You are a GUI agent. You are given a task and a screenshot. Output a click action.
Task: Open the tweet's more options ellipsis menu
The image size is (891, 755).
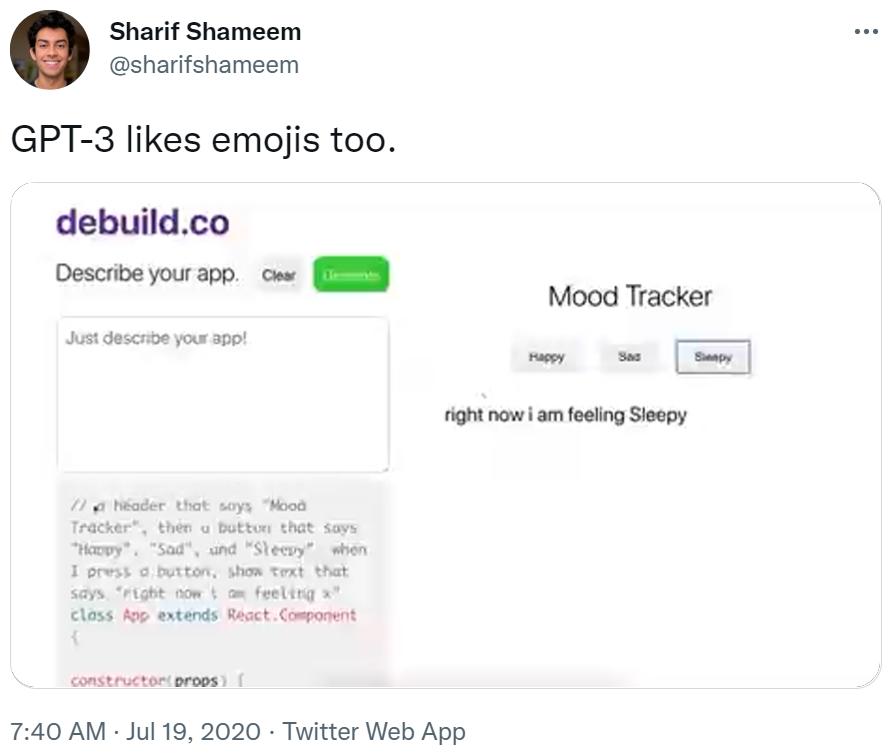(866, 30)
